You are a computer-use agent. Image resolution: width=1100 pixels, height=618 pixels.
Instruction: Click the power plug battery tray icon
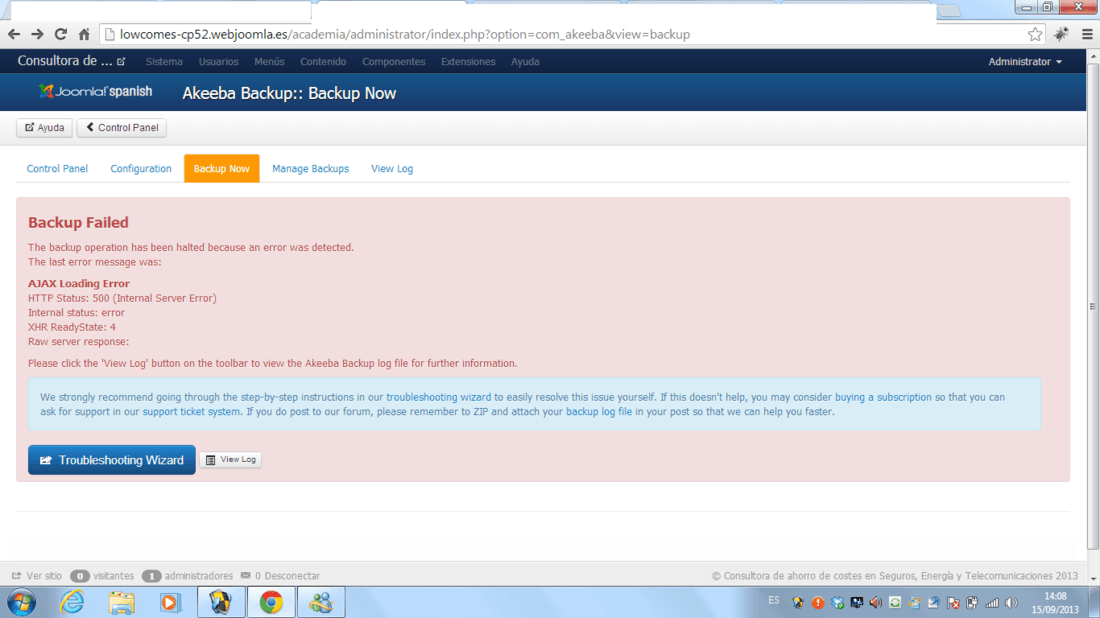click(x=972, y=603)
